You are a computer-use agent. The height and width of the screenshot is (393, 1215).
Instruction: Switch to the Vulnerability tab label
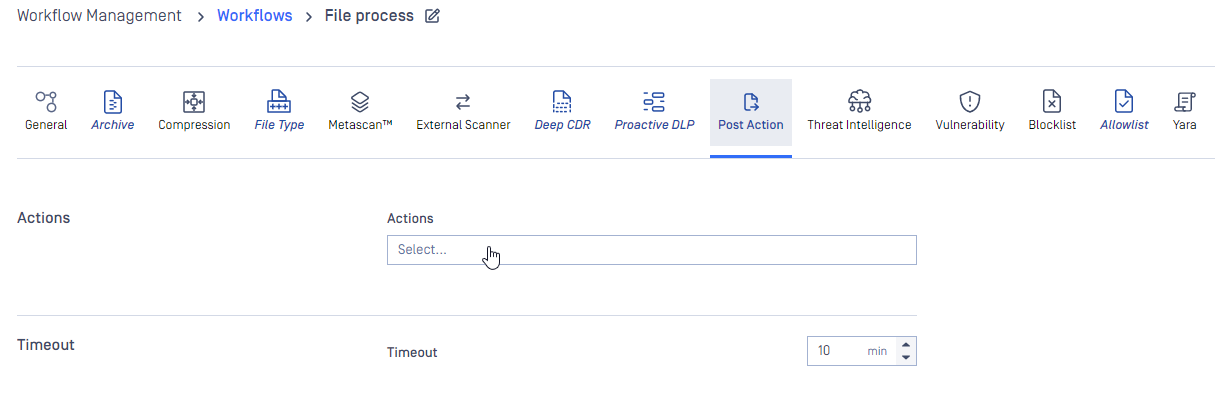coord(970,125)
